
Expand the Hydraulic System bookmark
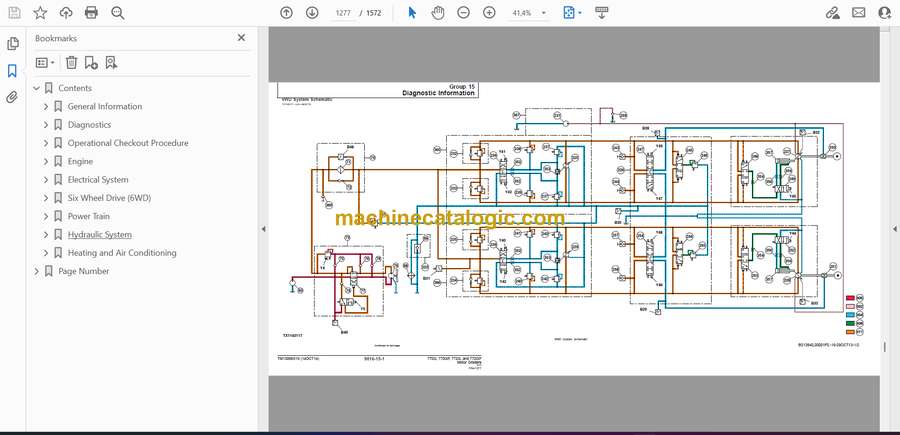click(46, 235)
